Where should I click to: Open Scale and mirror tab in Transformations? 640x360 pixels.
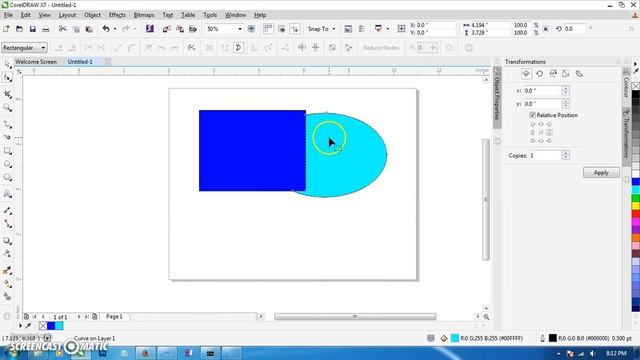[x=553, y=74]
